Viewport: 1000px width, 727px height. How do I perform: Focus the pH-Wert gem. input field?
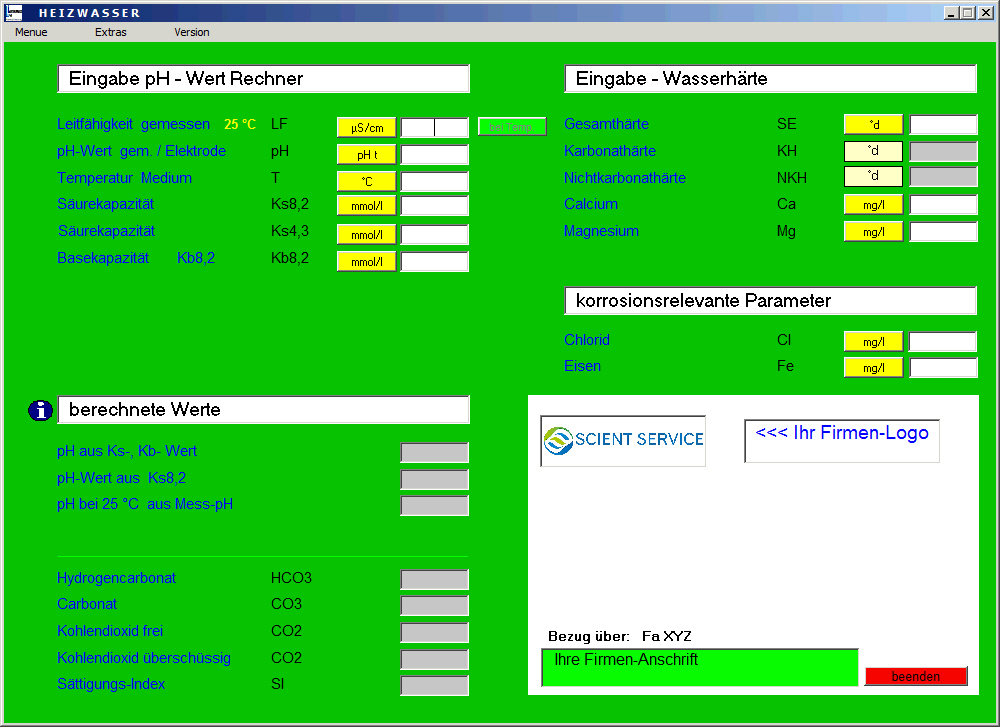pos(435,155)
